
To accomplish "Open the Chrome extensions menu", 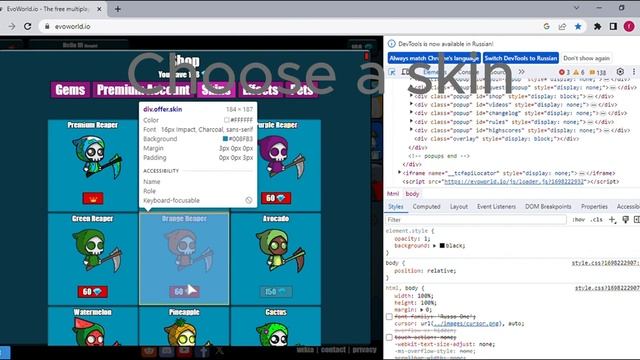I will [598, 27].
